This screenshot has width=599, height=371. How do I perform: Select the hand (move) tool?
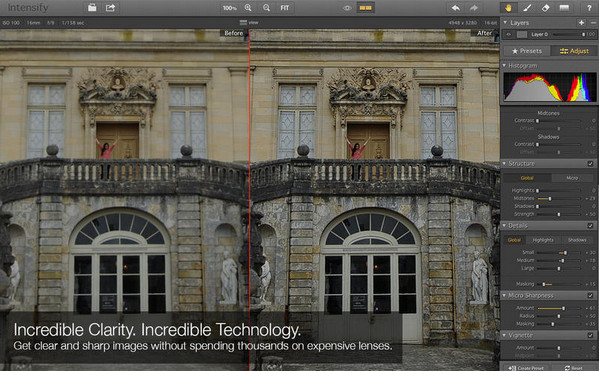click(x=508, y=8)
